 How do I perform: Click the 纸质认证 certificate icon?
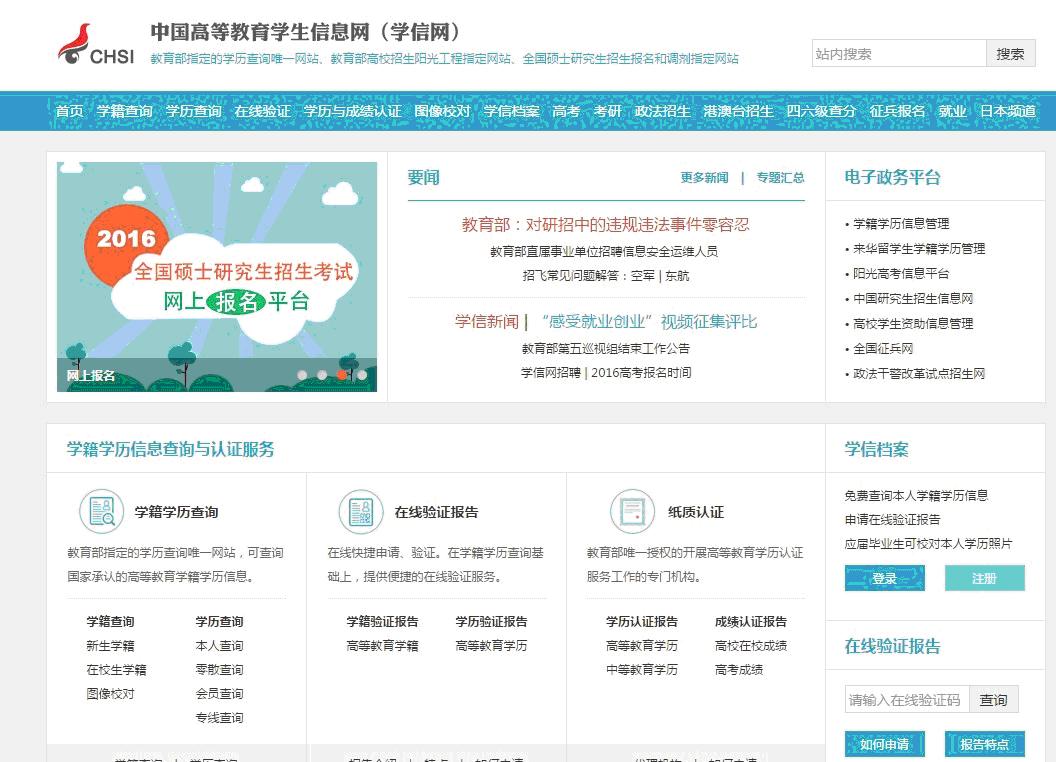[x=632, y=512]
